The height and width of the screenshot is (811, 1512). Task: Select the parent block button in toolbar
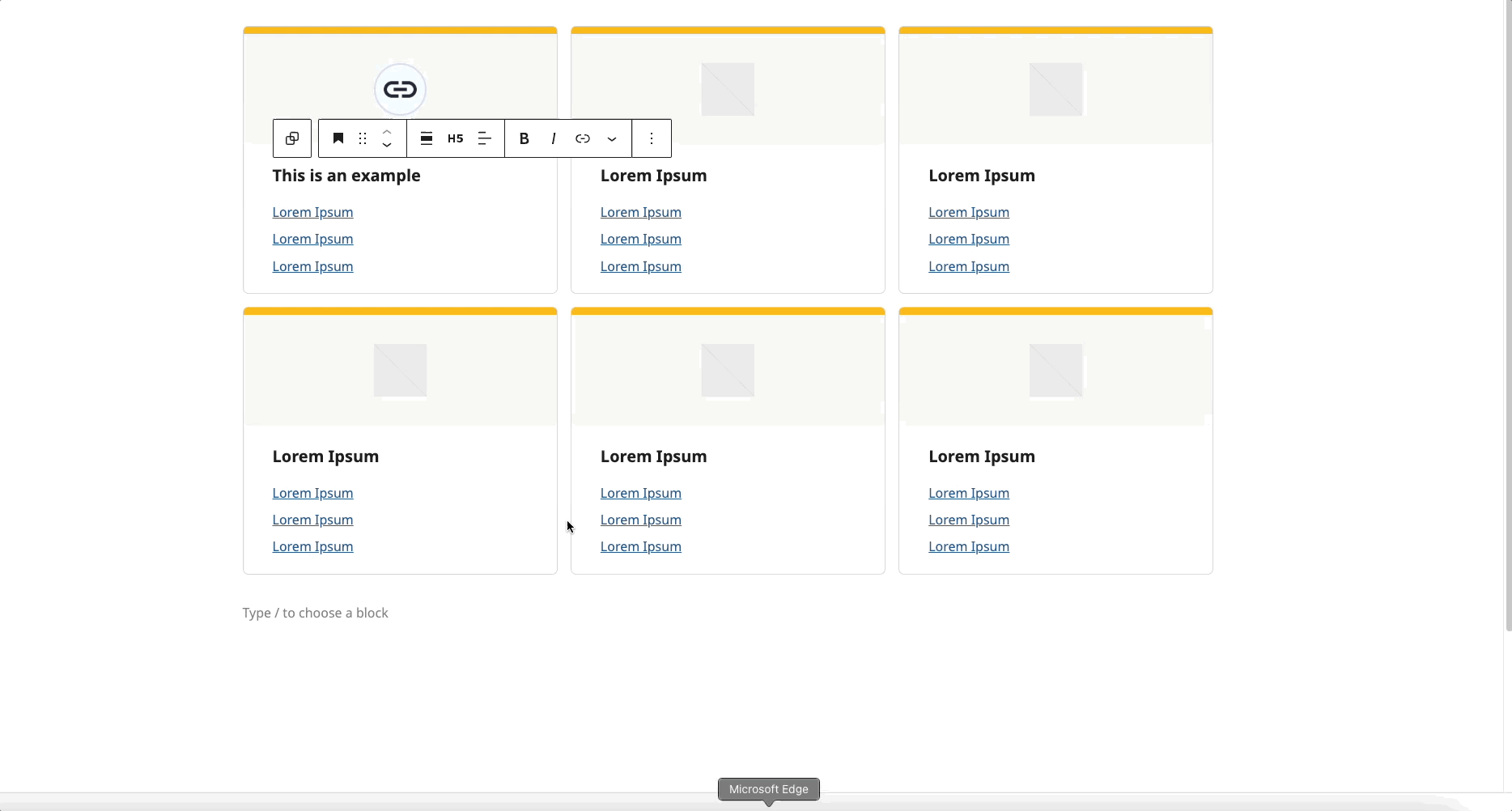coord(292,138)
